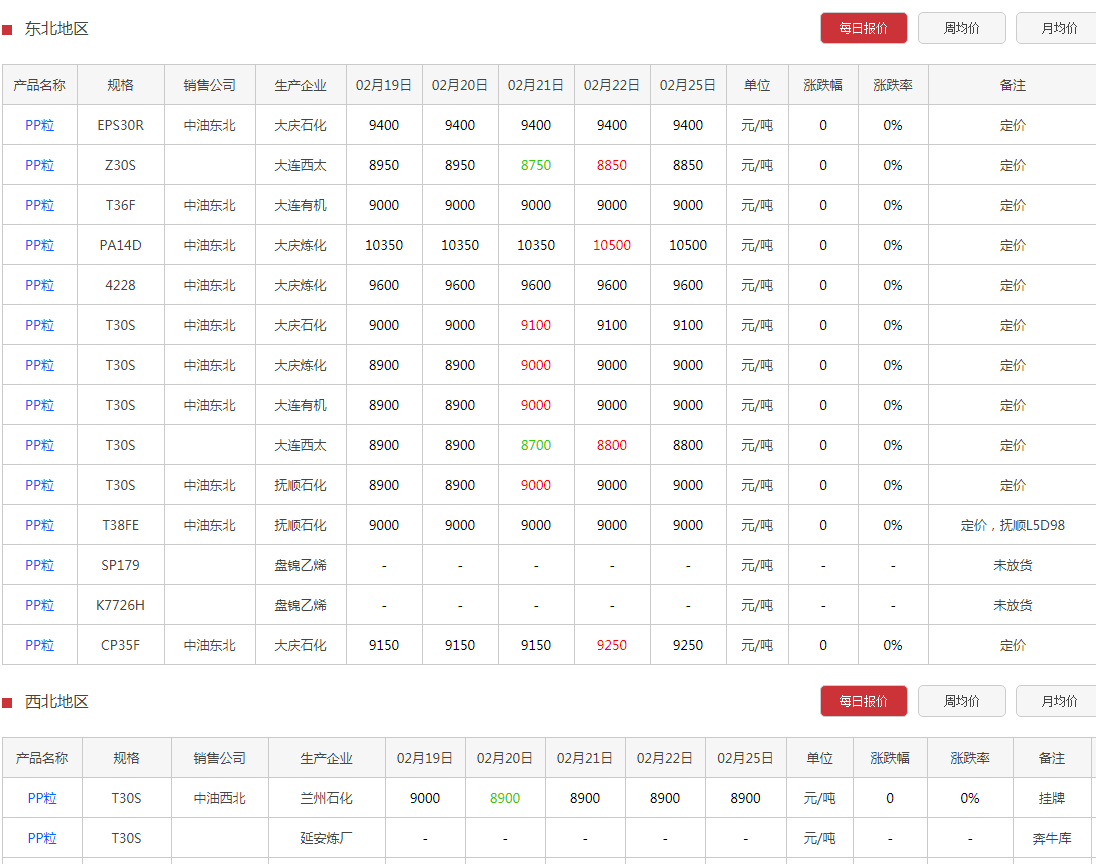This screenshot has height=864, width=1096.
Task: Open PP粒 link in 延安炼厂 row
Action: 42,838
